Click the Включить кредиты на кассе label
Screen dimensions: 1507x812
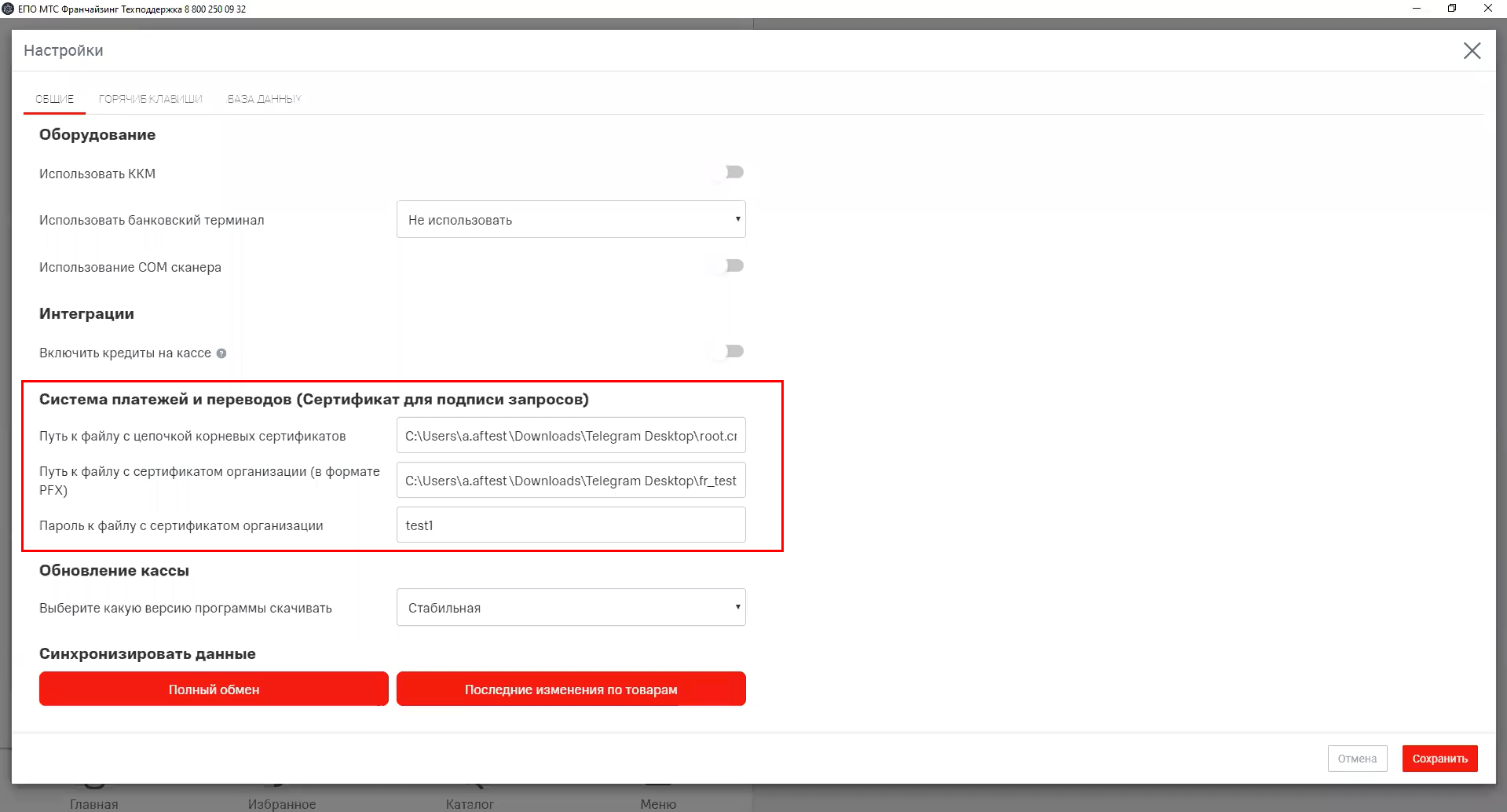pyautogui.click(x=125, y=353)
